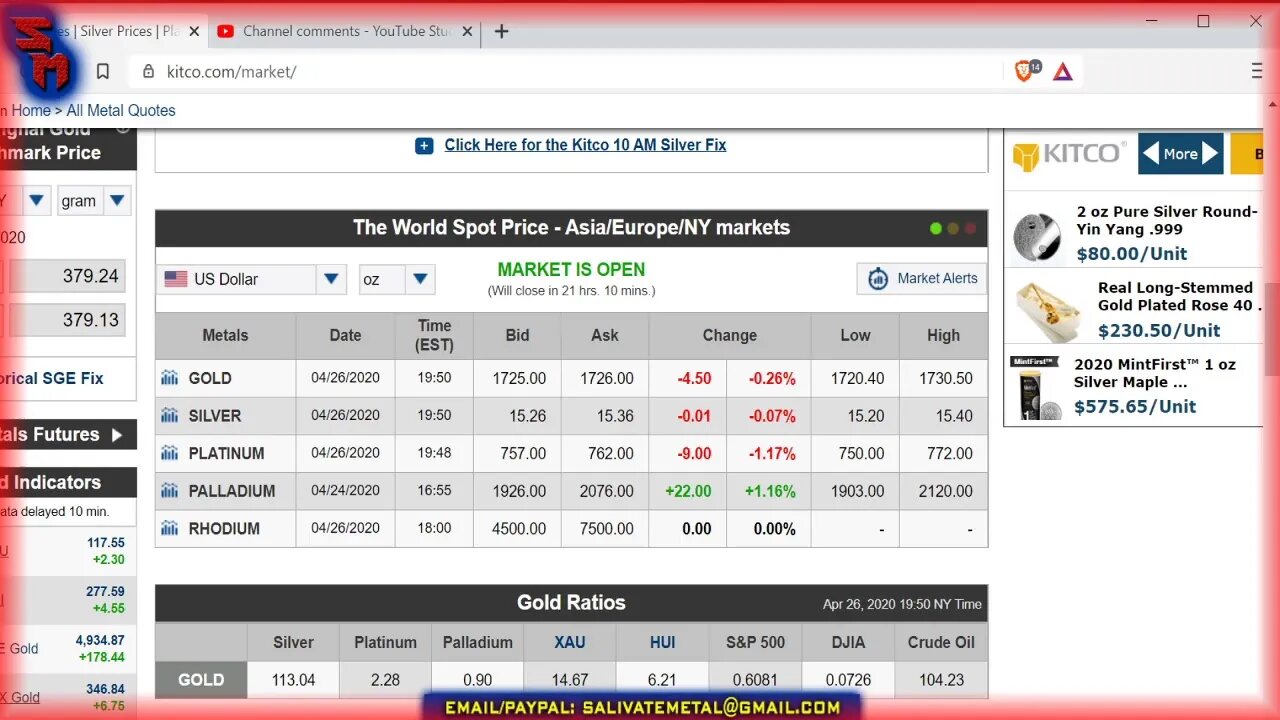Click the Crude Oil ratio value 104.23

tap(941, 680)
